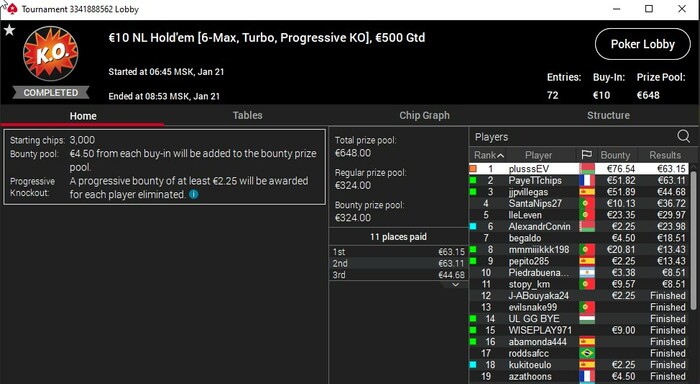
Task: Select the plusssEV player row
Action: click(x=578, y=169)
